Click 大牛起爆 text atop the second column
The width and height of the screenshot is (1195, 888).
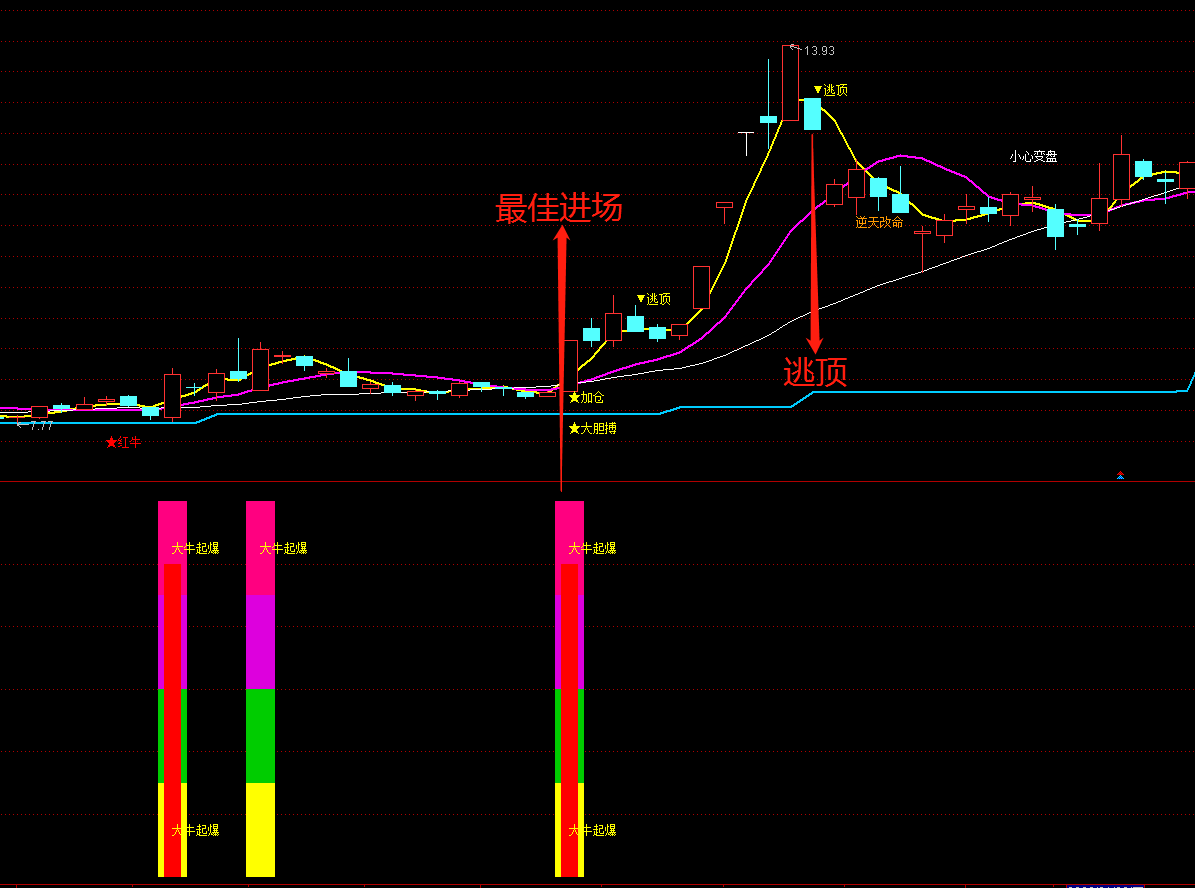click(284, 548)
